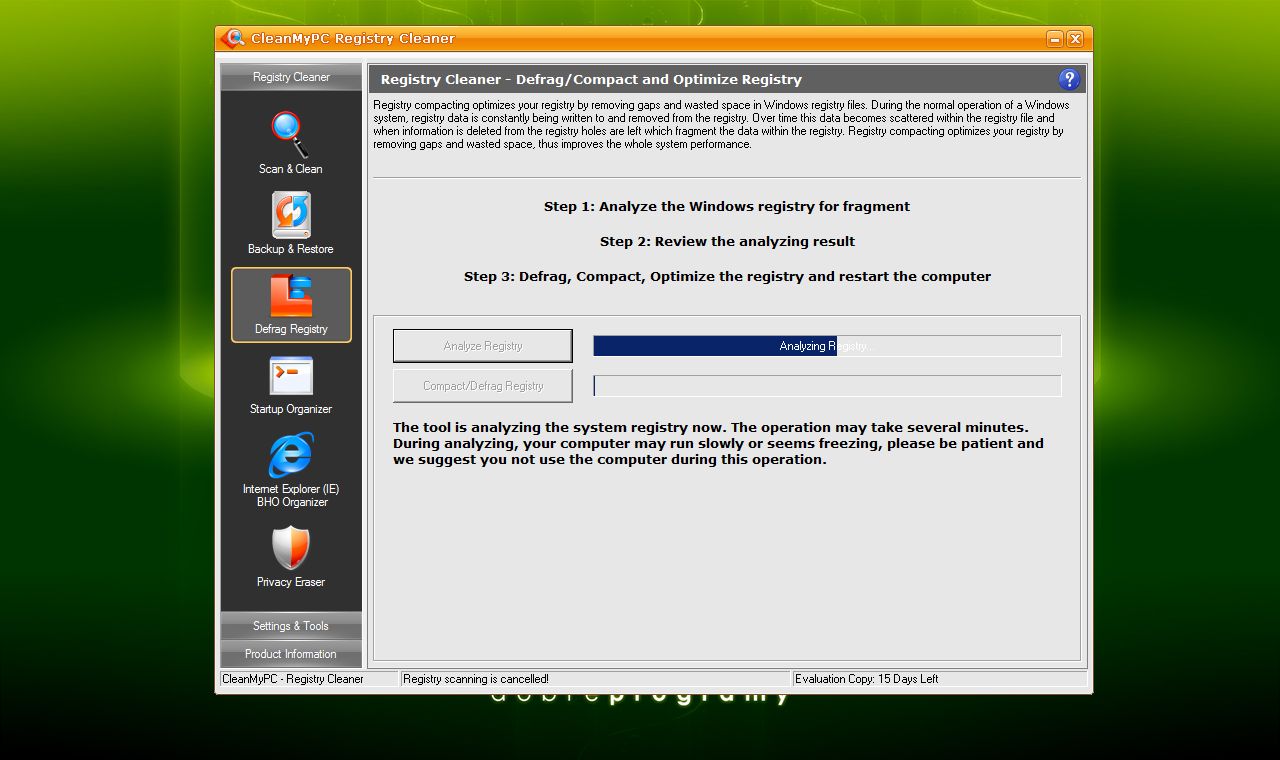
Task: Click the Analyzing Registry progress bar
Action: click(827, 346)
